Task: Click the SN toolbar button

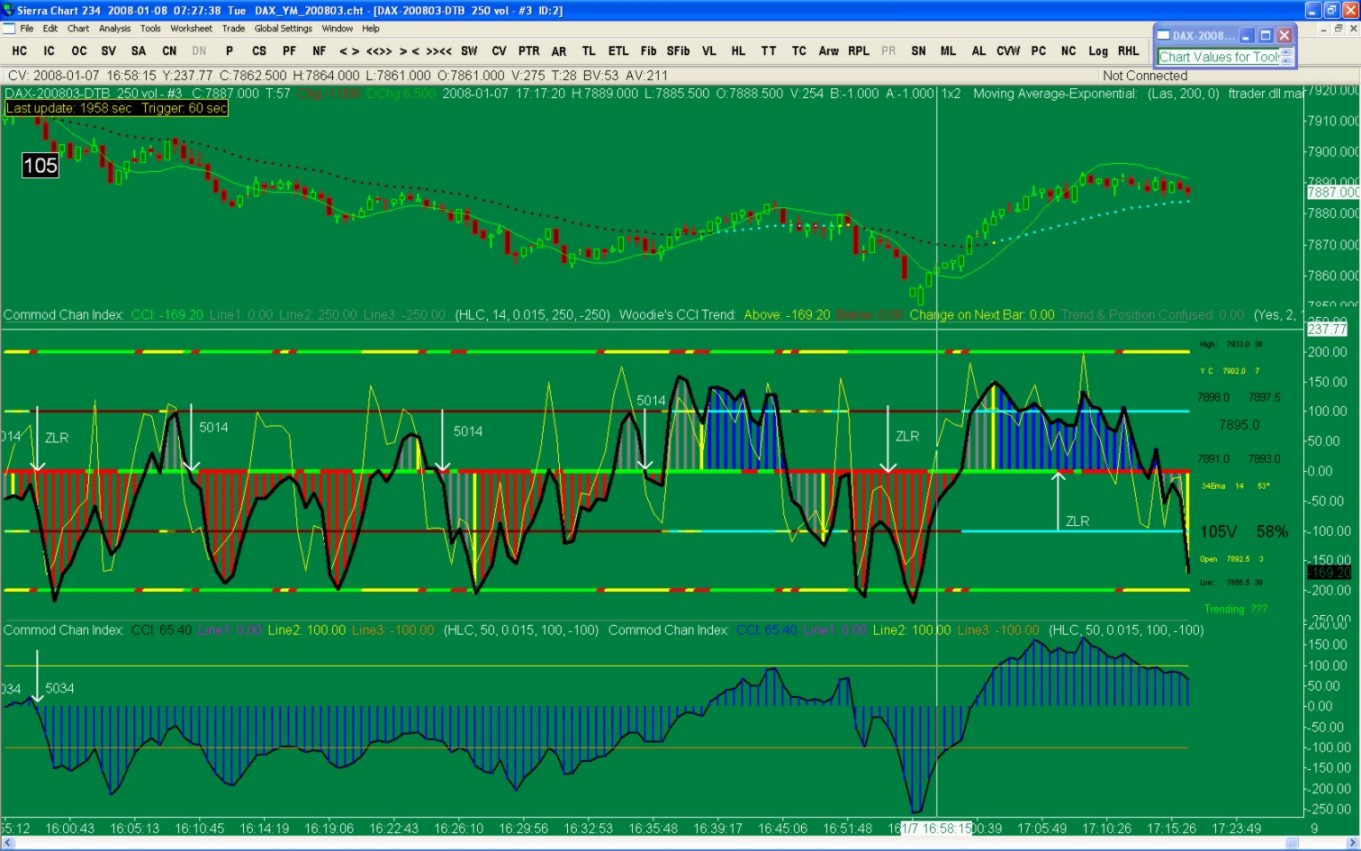Action: click(x=918, y=51)
